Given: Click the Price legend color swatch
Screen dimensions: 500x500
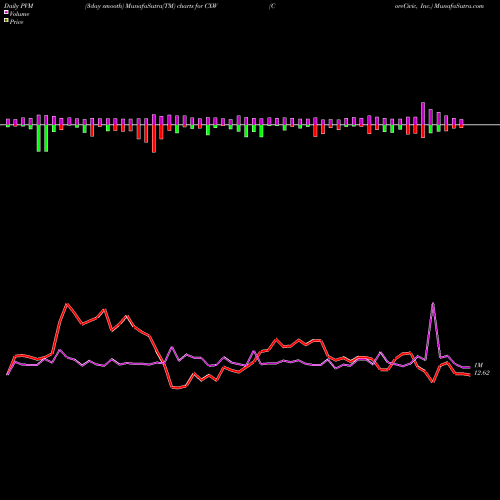Looking at the screenshot, I should point(6,20).
